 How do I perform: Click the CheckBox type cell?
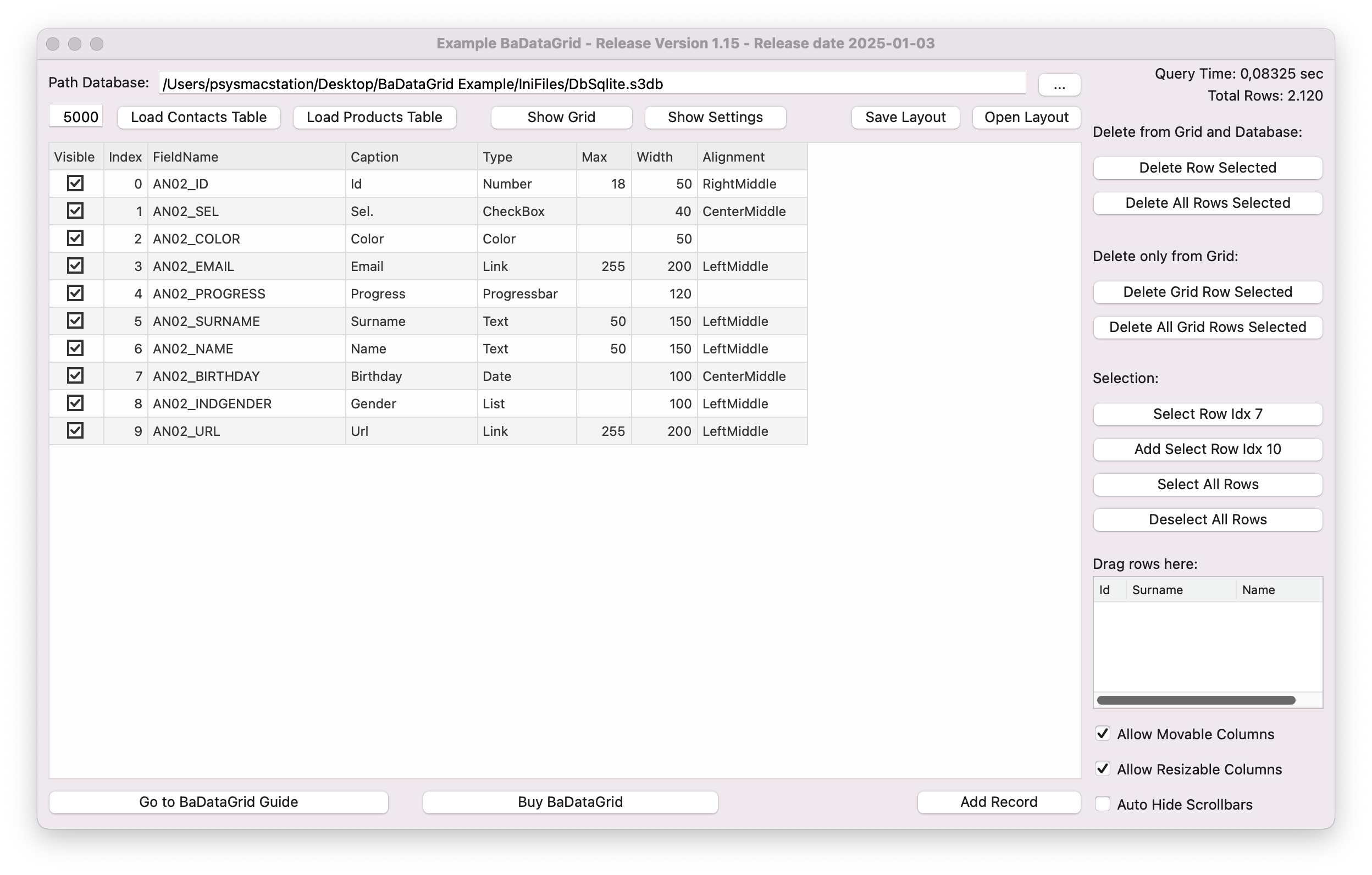tap(527, 212)
